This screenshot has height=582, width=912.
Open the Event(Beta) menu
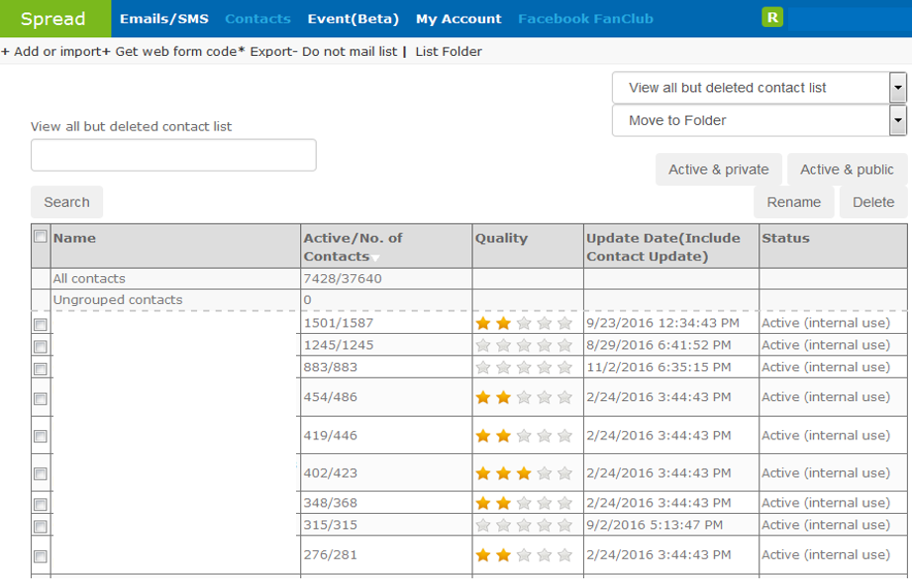tap(353, 19)
